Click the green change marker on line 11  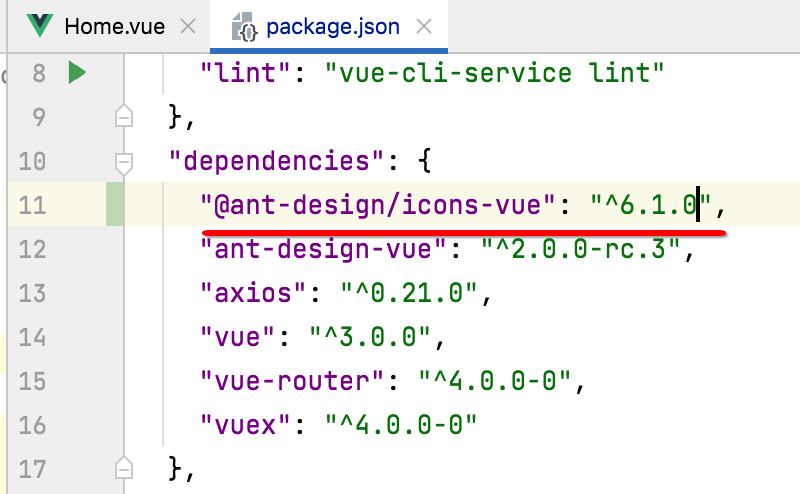coord(115,204)
